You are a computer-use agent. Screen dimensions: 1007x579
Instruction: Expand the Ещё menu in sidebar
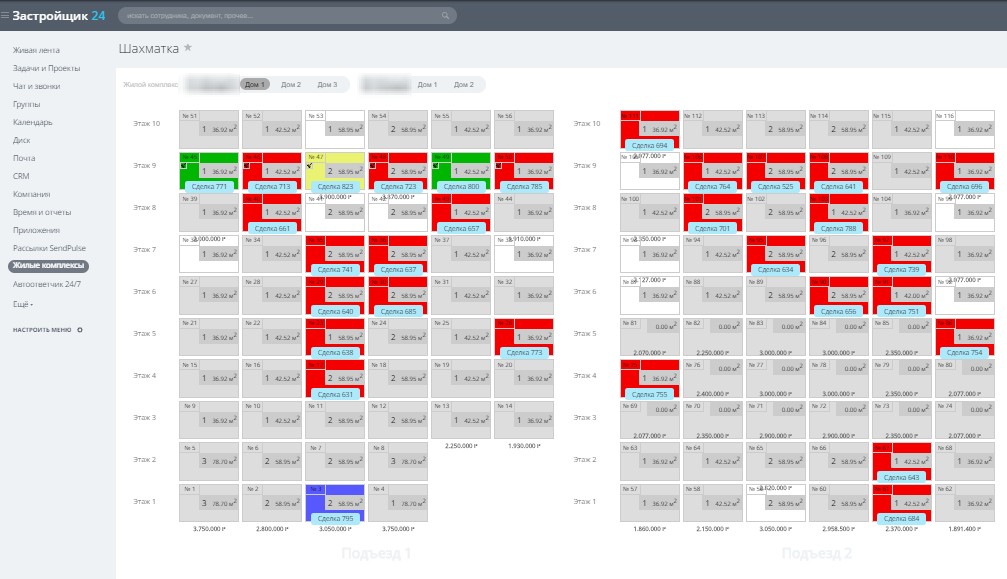pos(23,304)
